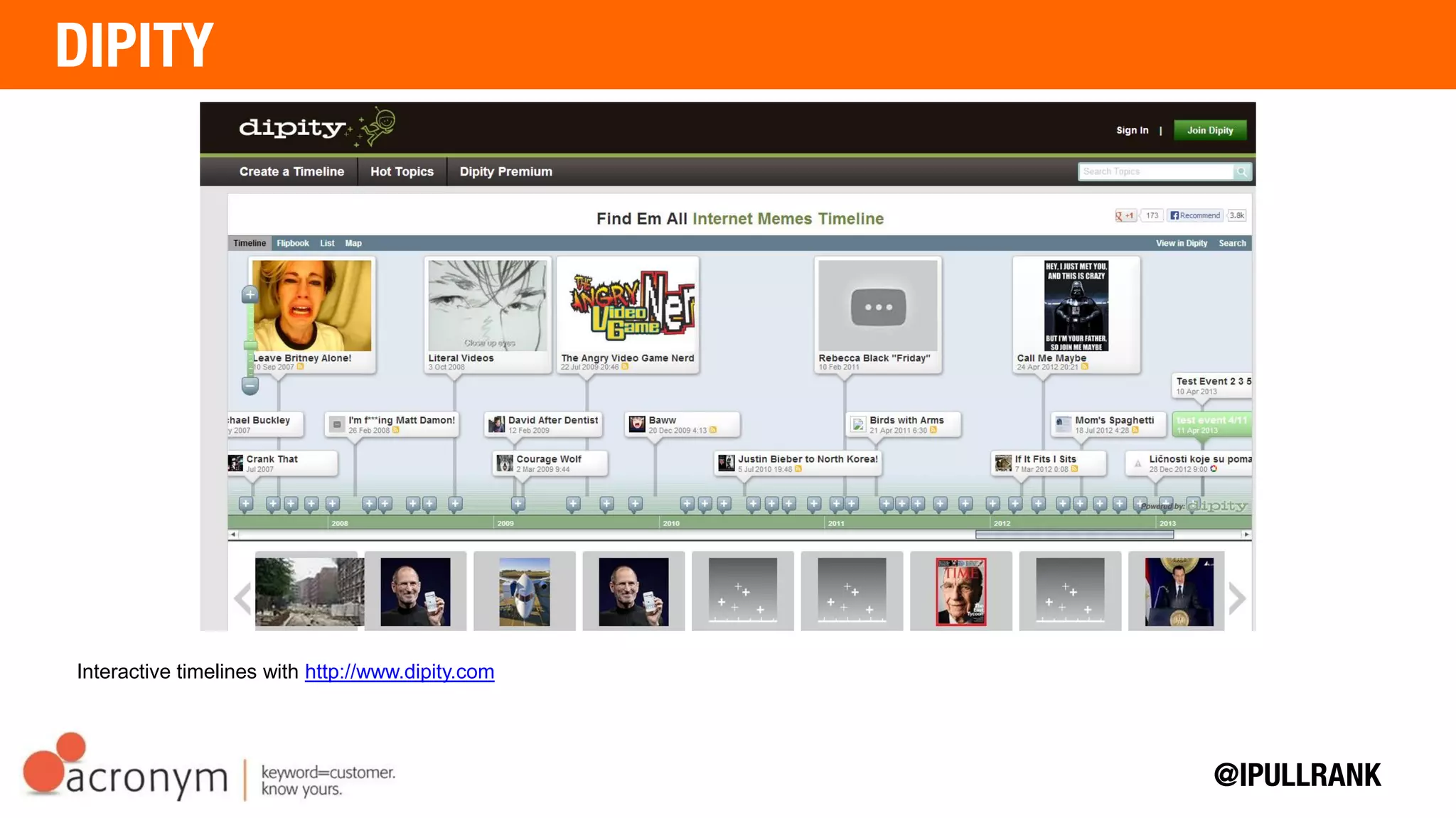Screen dimensions: 1456x818
Task: Click the timeline scrollbar right arrow
Action: tap(1246, 534)
